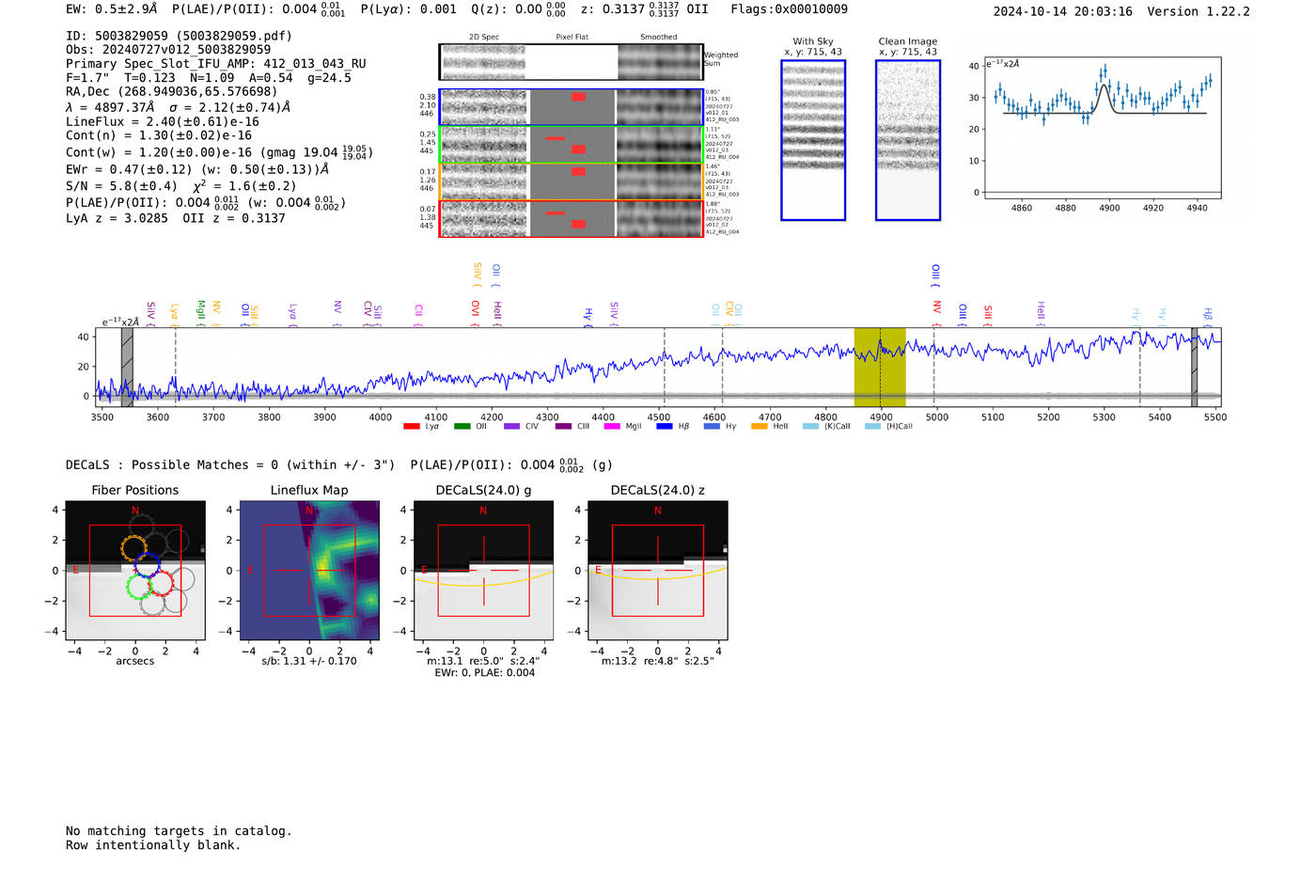Open the Lineflux Map panel
This screenshot has width=1316, height=896.
(309, 571)
